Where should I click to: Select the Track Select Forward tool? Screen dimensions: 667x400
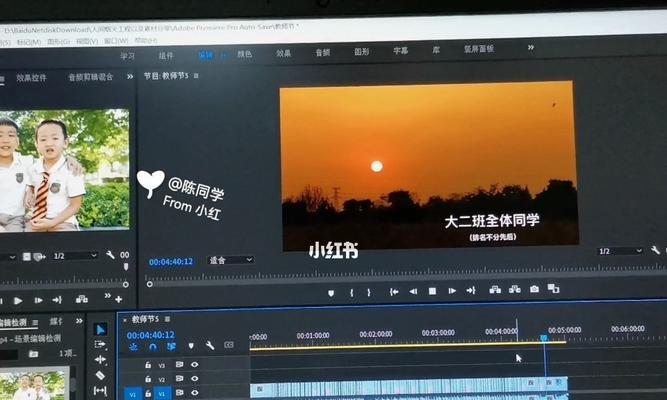click(x=100, y=344)
